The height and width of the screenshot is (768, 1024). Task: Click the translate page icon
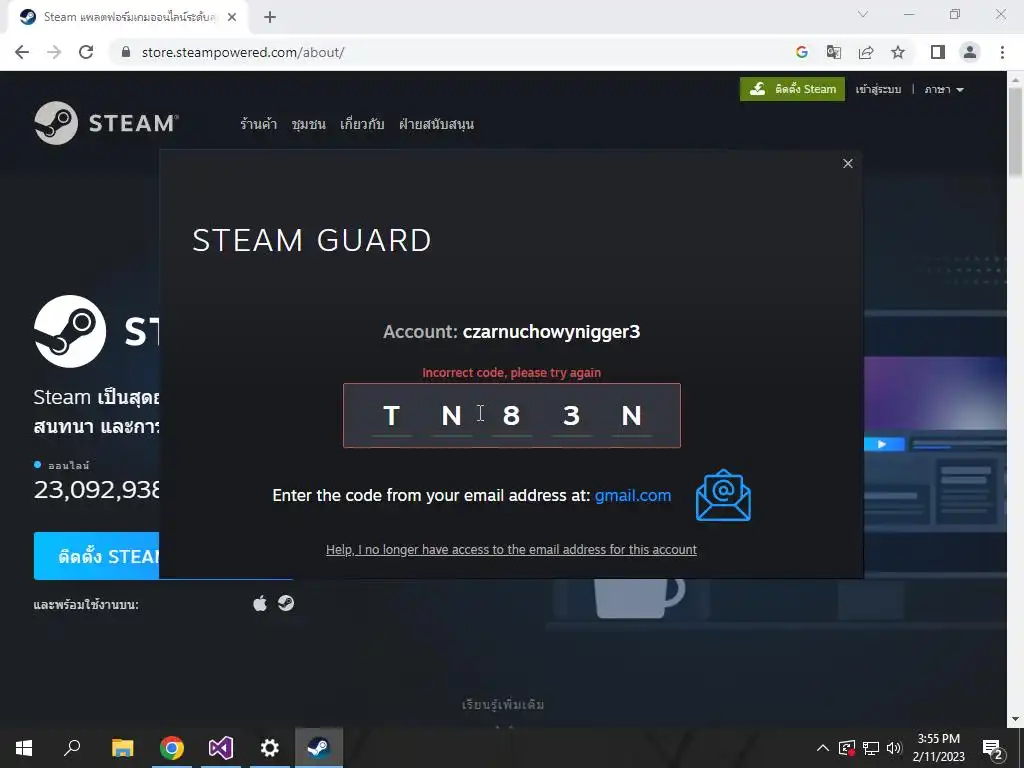(x=834, y=52)
